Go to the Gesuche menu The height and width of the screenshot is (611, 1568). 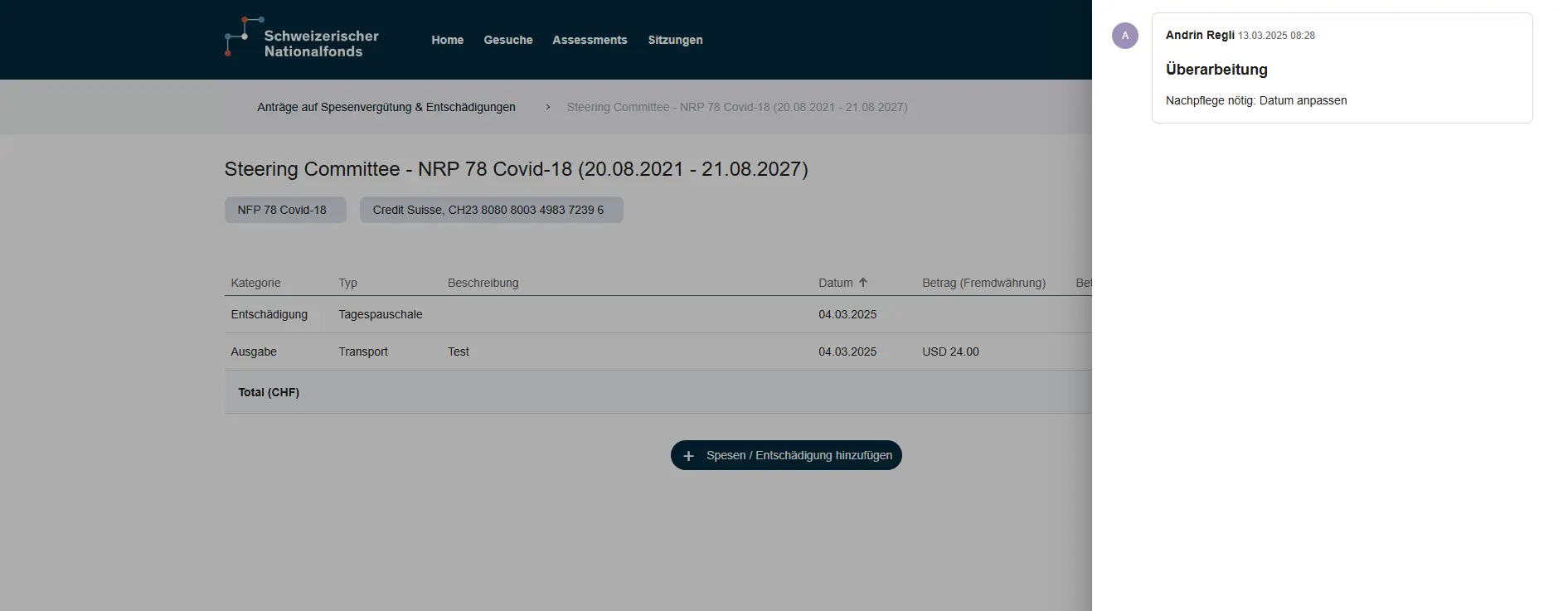click(507, 40)
